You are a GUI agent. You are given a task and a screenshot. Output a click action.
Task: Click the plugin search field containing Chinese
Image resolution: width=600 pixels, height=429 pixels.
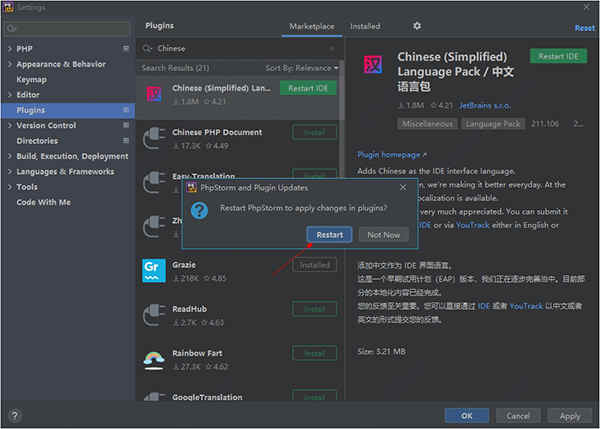pyautogui.click(x=238, y=49)
